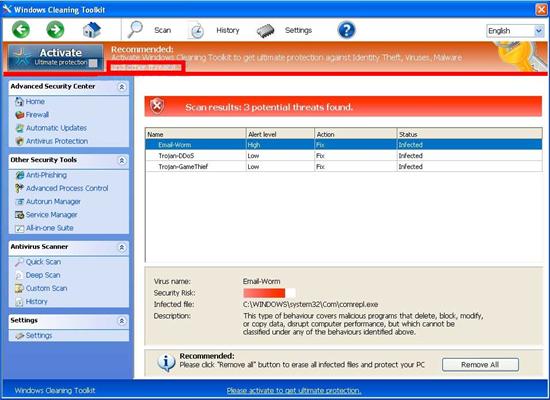Open the Settings toolbar label
The height and width of the screenshot is (400, 550).
pos(298,30)
